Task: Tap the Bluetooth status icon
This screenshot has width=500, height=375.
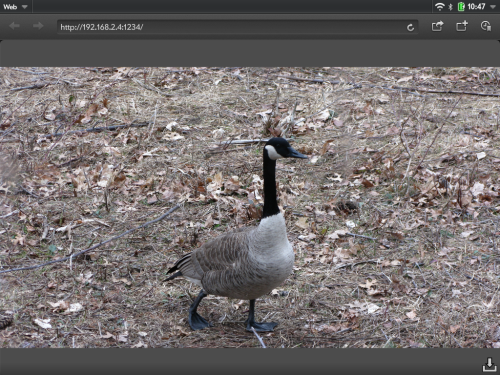Action: 450,6
